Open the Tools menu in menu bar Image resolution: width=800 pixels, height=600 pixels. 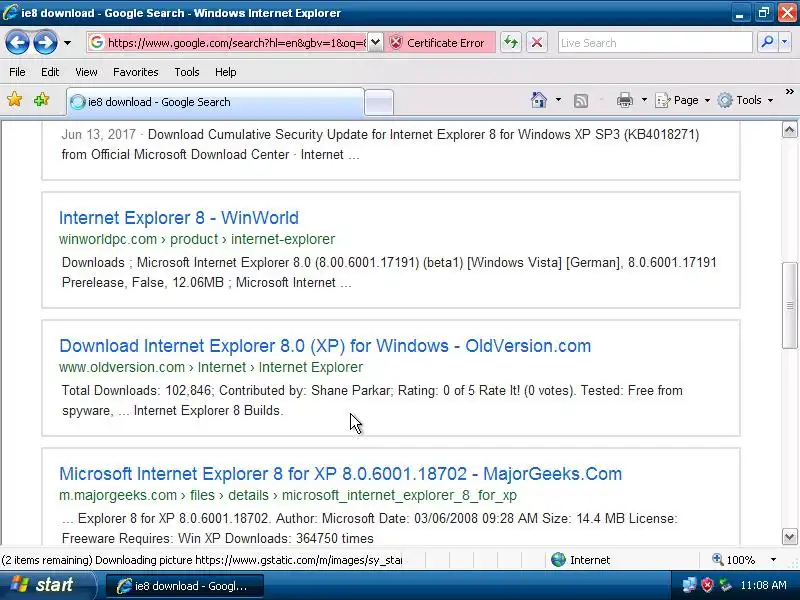[187, 72]
